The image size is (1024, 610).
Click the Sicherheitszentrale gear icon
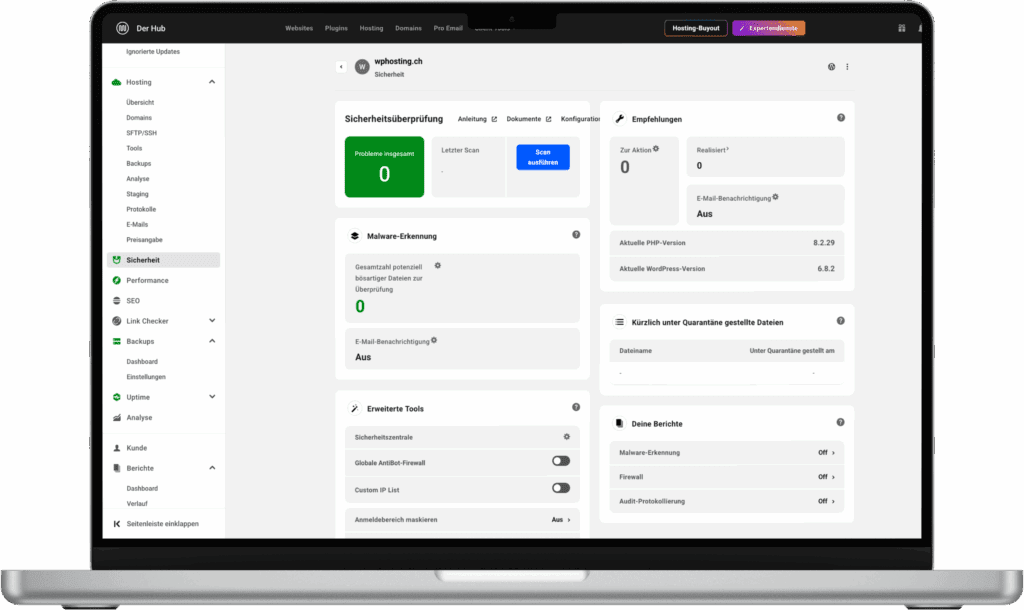(565, 437)
